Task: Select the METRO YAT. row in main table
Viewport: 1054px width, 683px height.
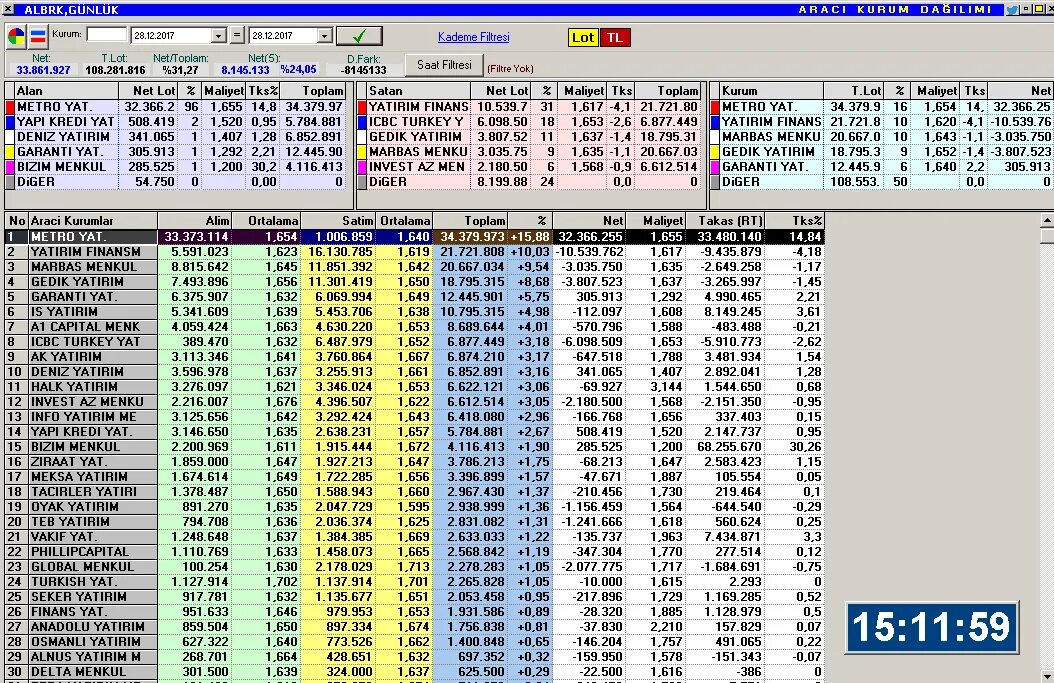Action: [x=414, y=237]
